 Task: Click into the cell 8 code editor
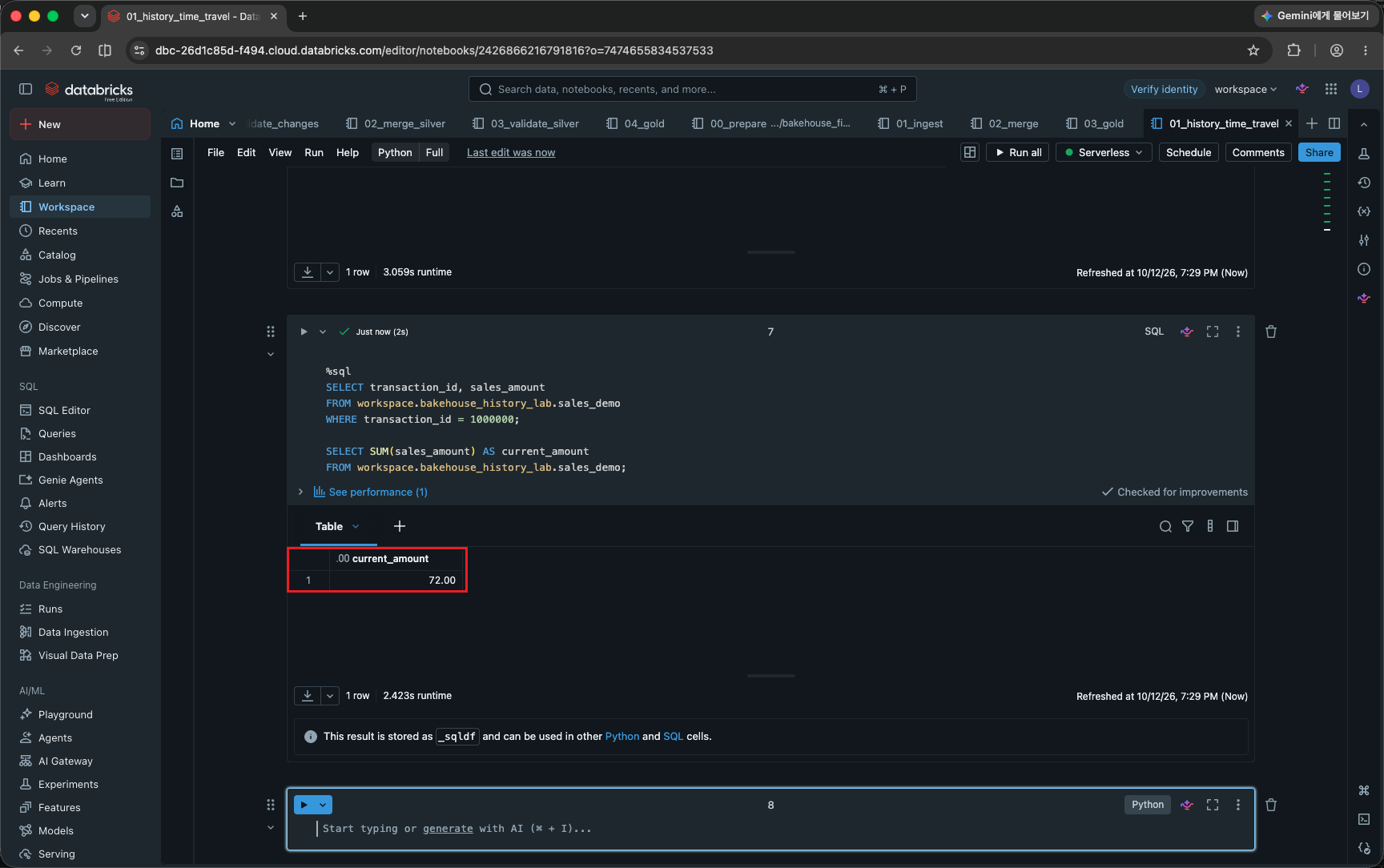tap(769, 829)
